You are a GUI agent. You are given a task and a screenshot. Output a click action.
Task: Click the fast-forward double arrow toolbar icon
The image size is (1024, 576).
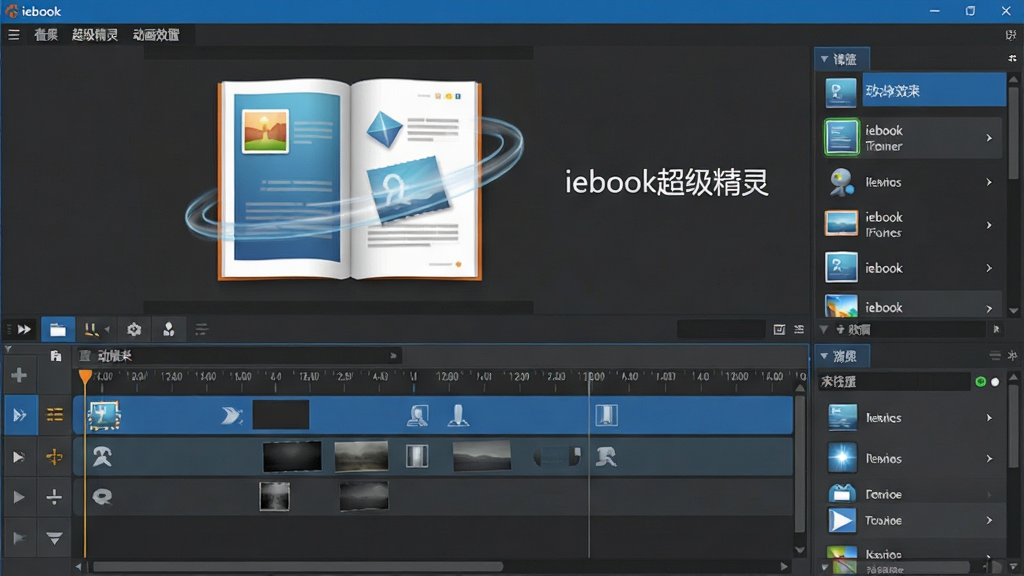[x=24, y=329]
